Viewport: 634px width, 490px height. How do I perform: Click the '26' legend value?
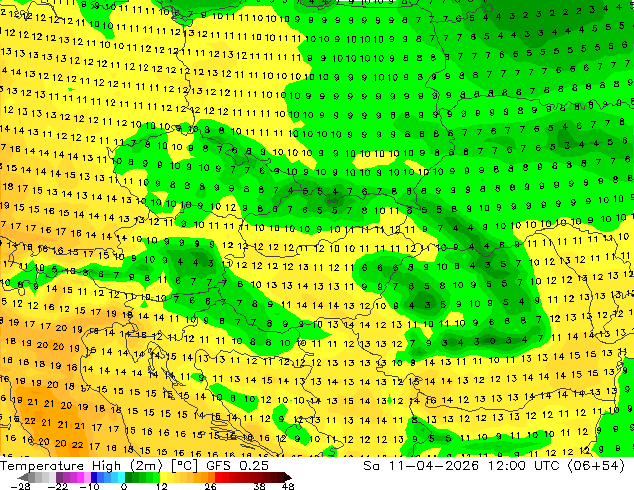click(x=210, y=486)
